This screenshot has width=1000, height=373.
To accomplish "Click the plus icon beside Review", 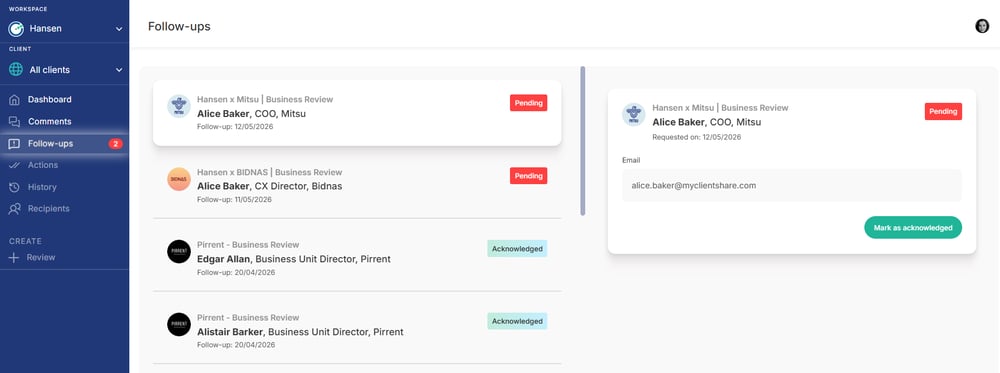I will (x=14, y=258).
